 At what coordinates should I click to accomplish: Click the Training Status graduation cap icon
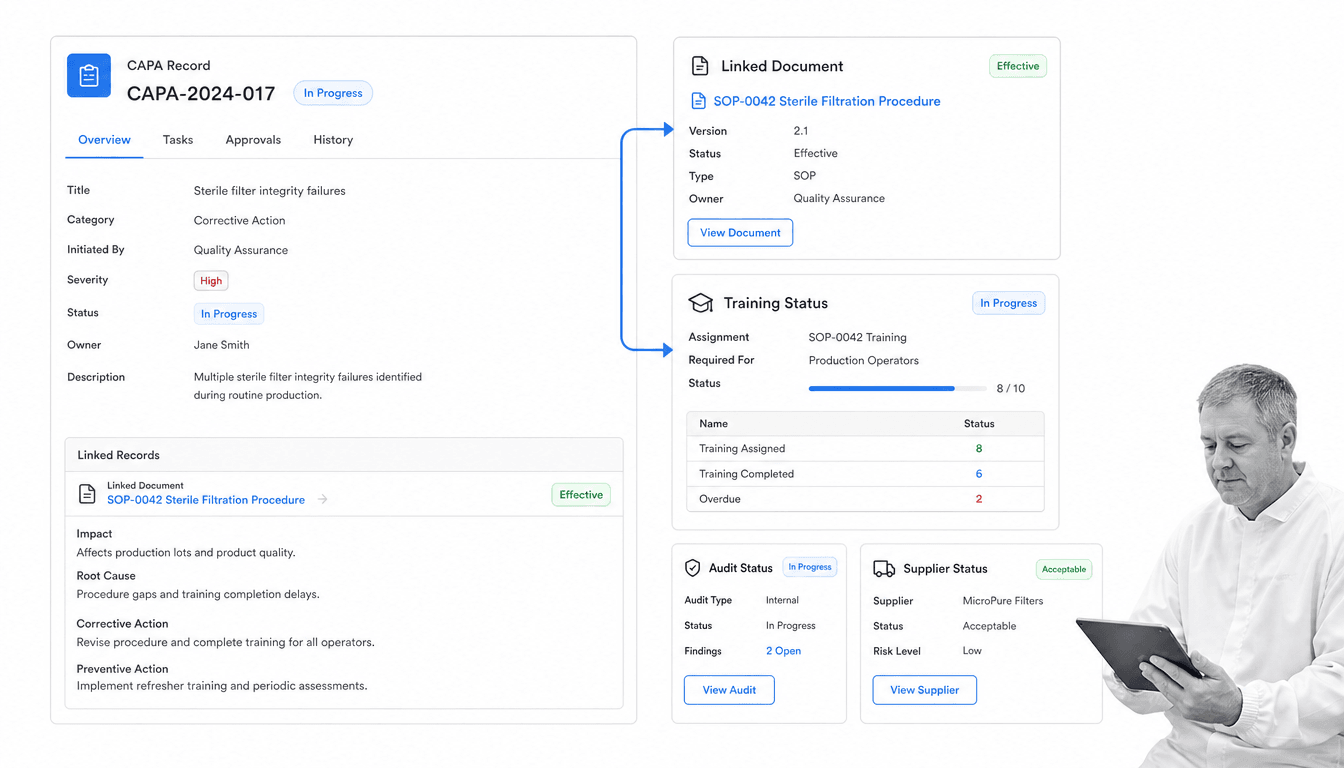tap(701, 303)
